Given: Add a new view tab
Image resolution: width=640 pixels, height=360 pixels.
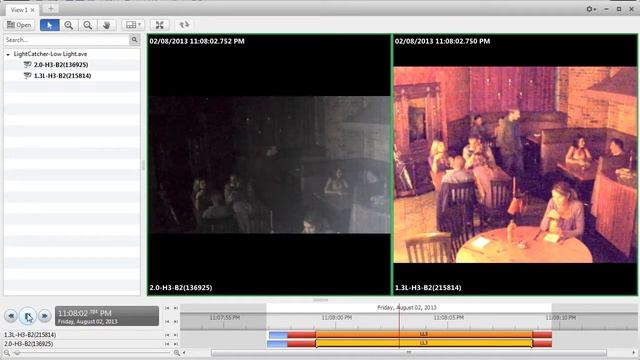Looking at the screenshot, I should tap(51, 9).
